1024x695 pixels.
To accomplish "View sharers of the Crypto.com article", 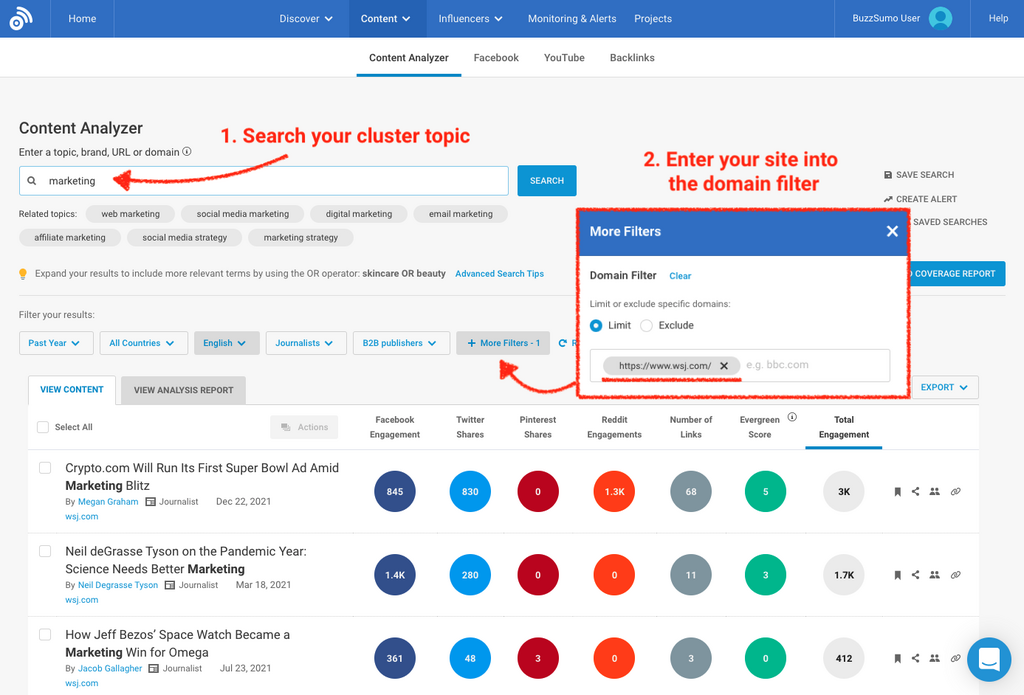I will click(934, 492).
